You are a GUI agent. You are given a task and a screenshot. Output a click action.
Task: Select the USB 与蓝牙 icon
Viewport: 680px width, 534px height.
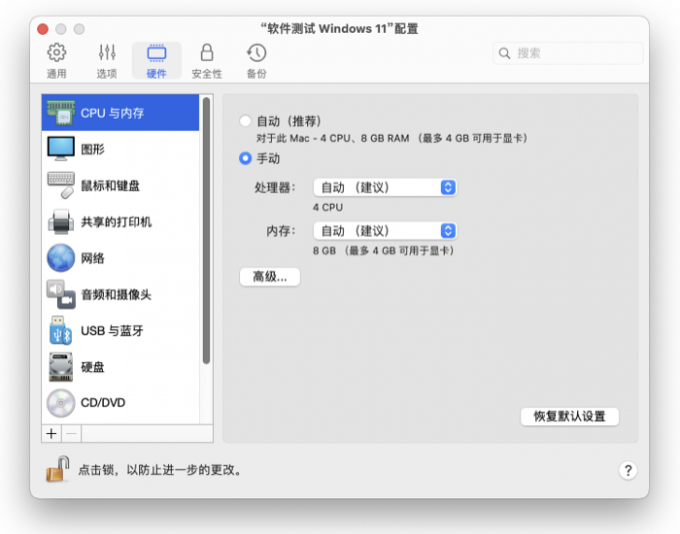tap(61, 331)
